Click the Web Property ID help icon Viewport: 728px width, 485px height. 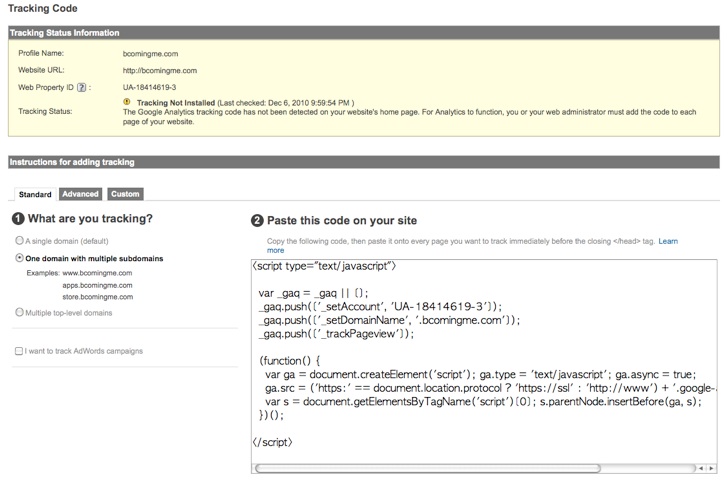(x=81, y=87)
